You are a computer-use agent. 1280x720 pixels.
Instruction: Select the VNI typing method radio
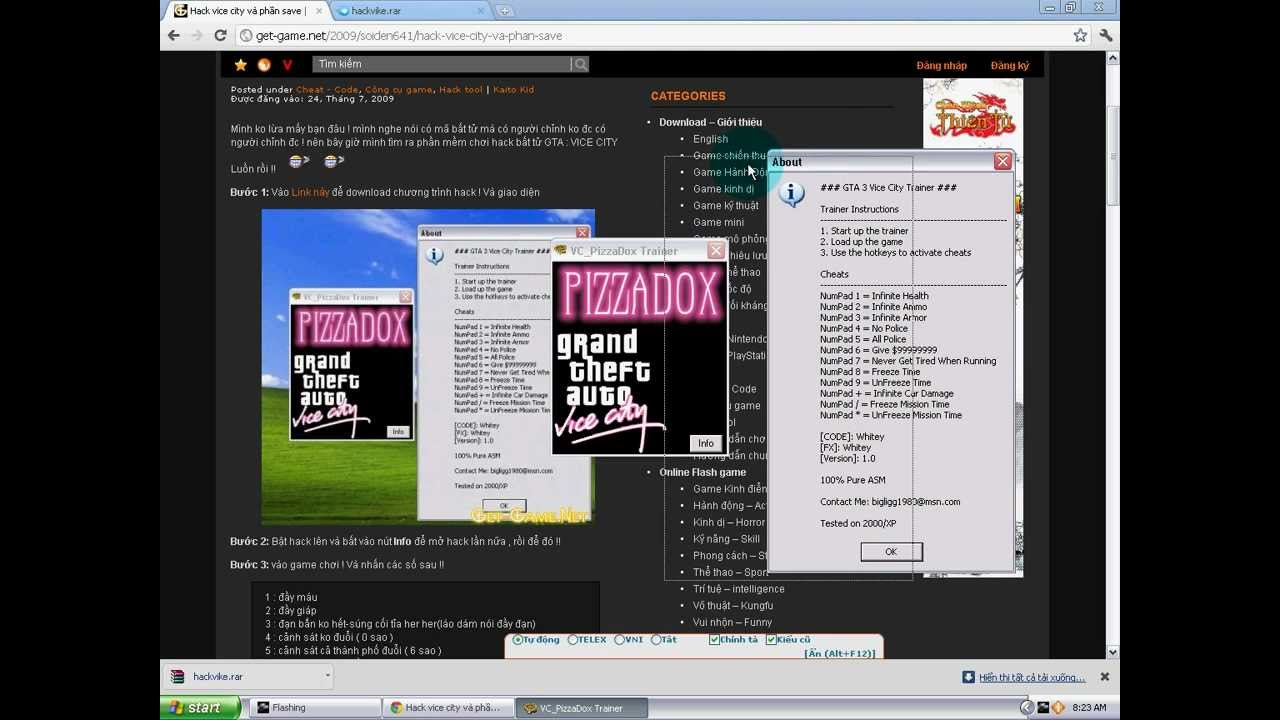click(x=620, y=640)
